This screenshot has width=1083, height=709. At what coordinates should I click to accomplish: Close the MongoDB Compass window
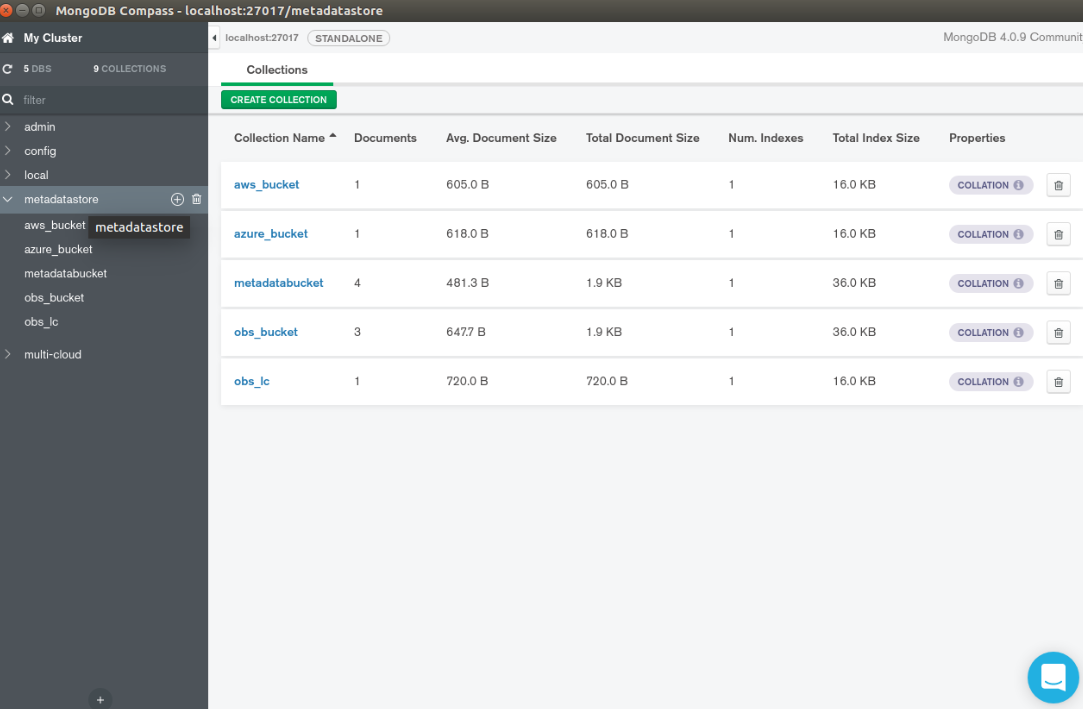pos(6,10)
